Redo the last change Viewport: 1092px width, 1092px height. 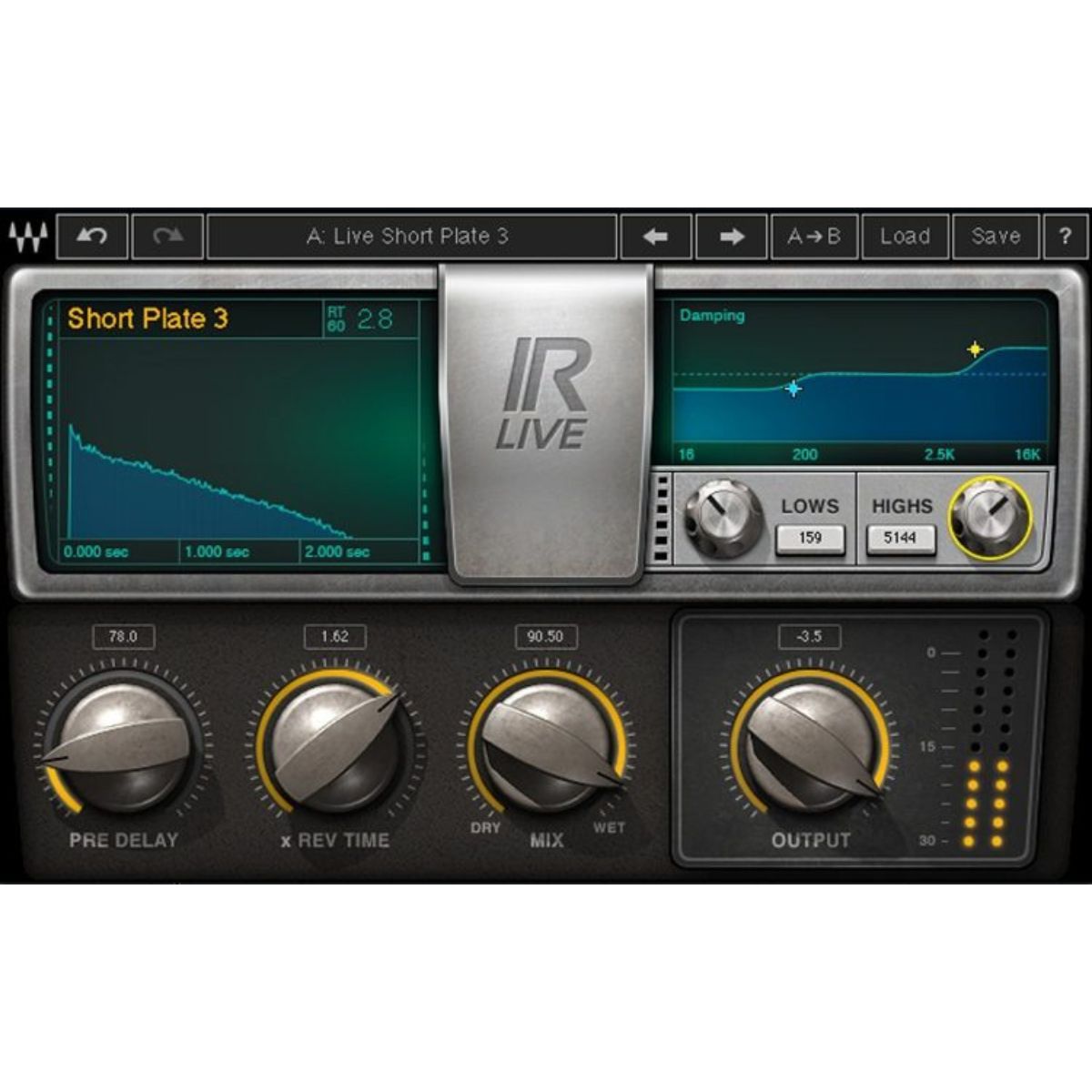167,236
